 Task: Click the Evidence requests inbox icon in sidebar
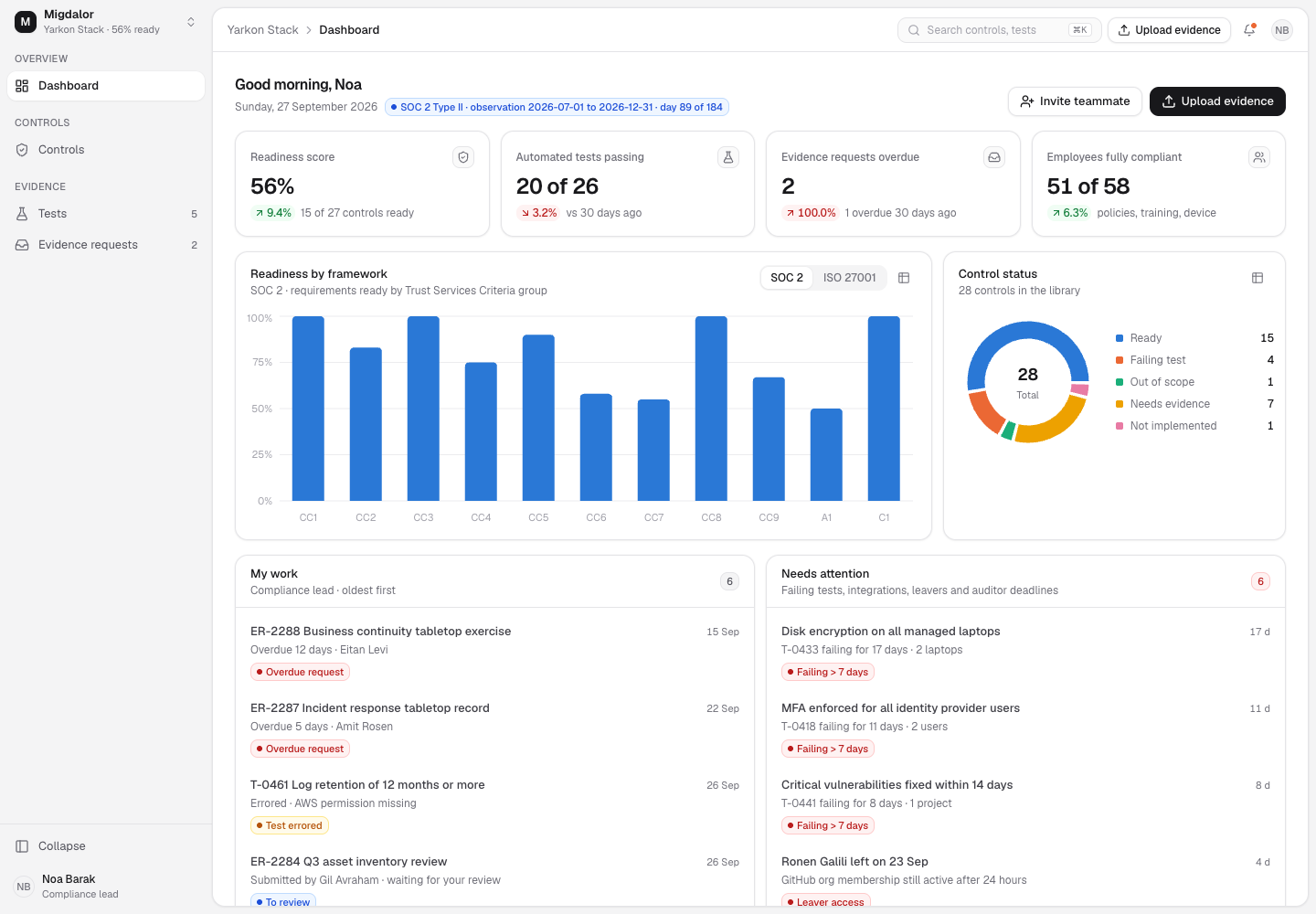(x=22, y=245)
